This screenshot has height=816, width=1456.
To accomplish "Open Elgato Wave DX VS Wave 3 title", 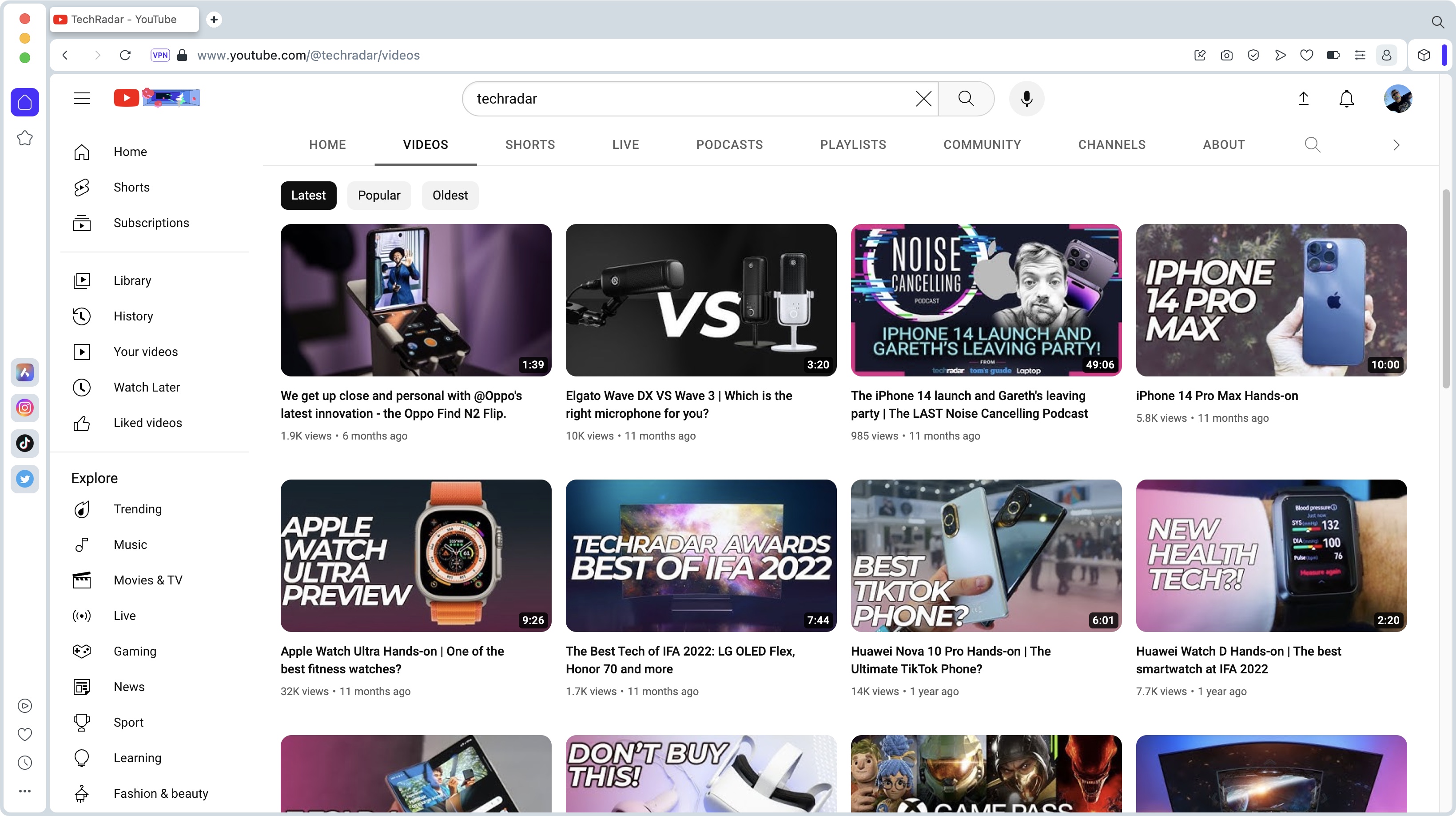I will tap(679, 405).
